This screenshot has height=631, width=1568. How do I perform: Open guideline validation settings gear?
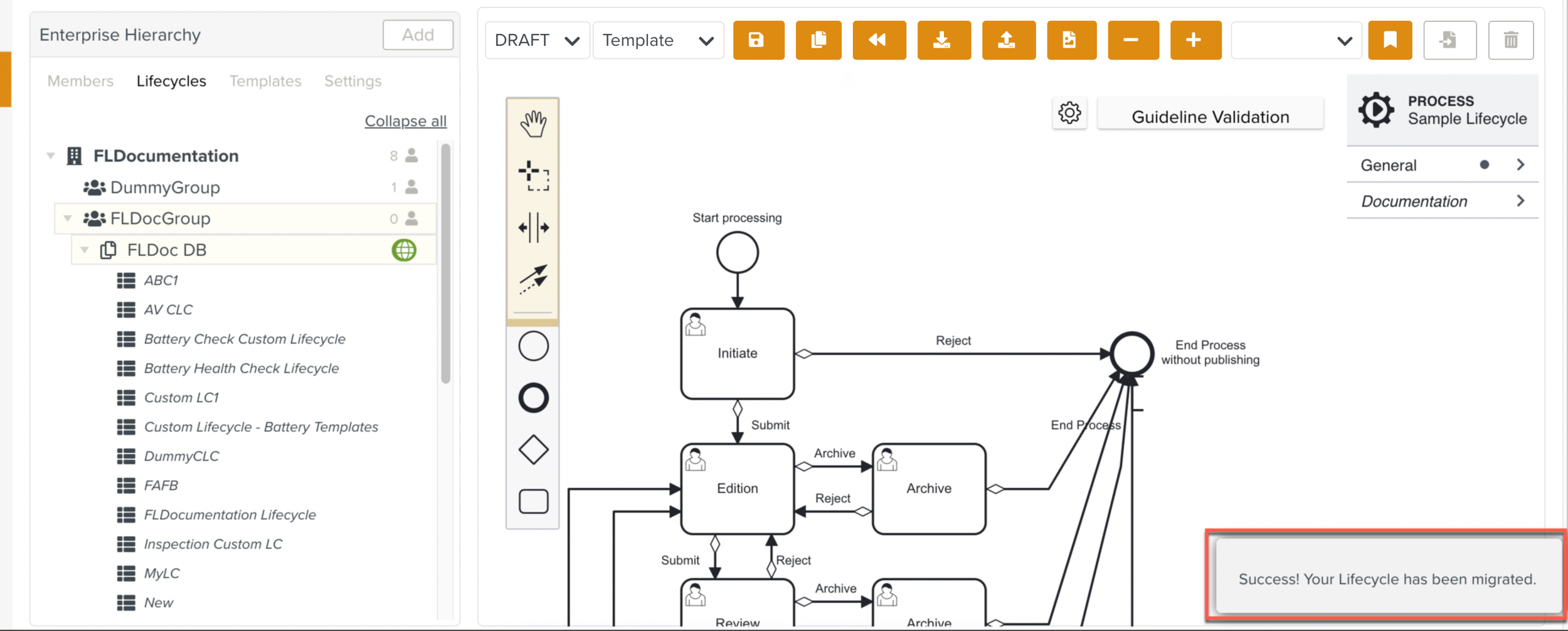(x=1069, y=114)
